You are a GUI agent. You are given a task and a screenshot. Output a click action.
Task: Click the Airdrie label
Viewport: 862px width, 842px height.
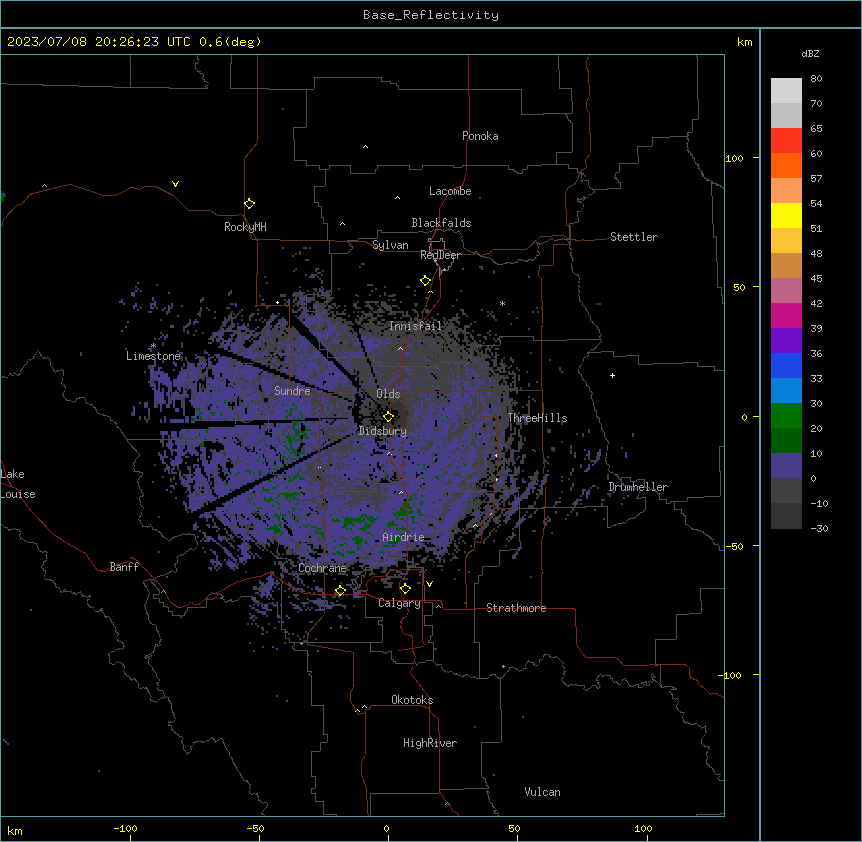click(404, 537)
